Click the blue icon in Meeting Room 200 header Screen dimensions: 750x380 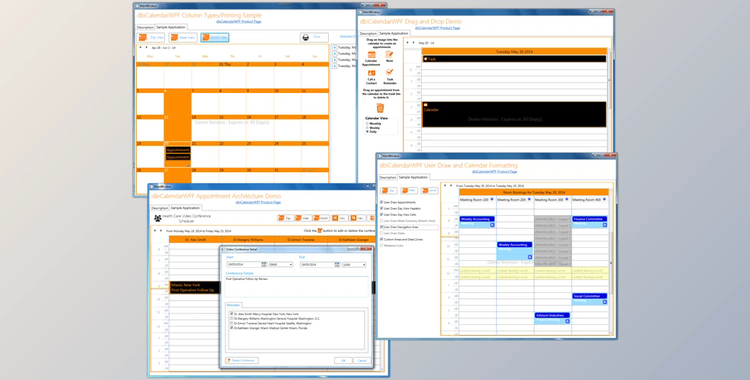pos(529,199)
